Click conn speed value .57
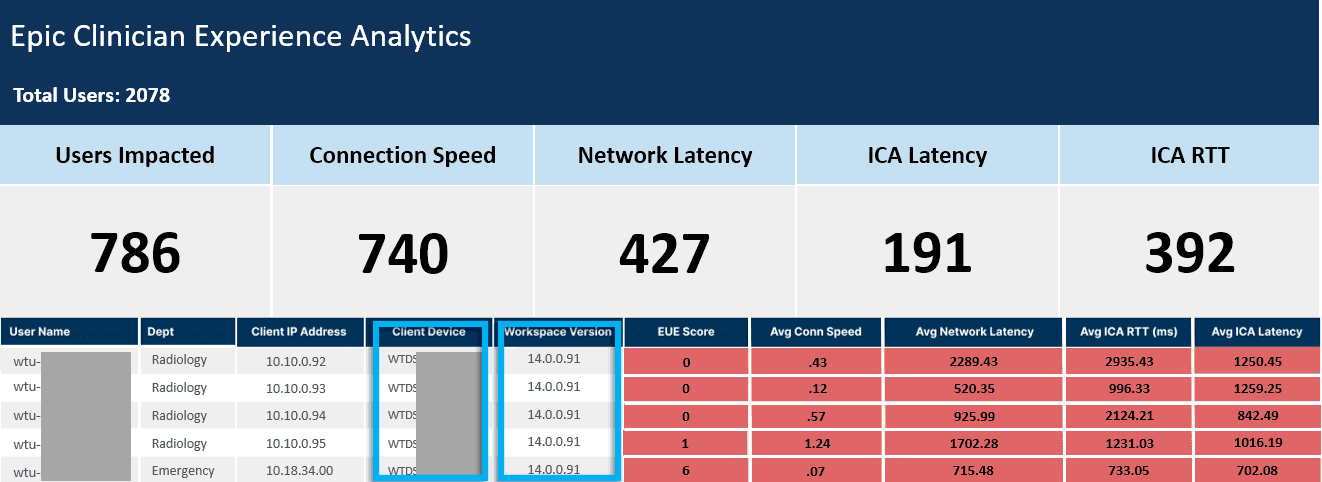The width and height of the screenshot is (1322, 482). click(x=816, y=416)
